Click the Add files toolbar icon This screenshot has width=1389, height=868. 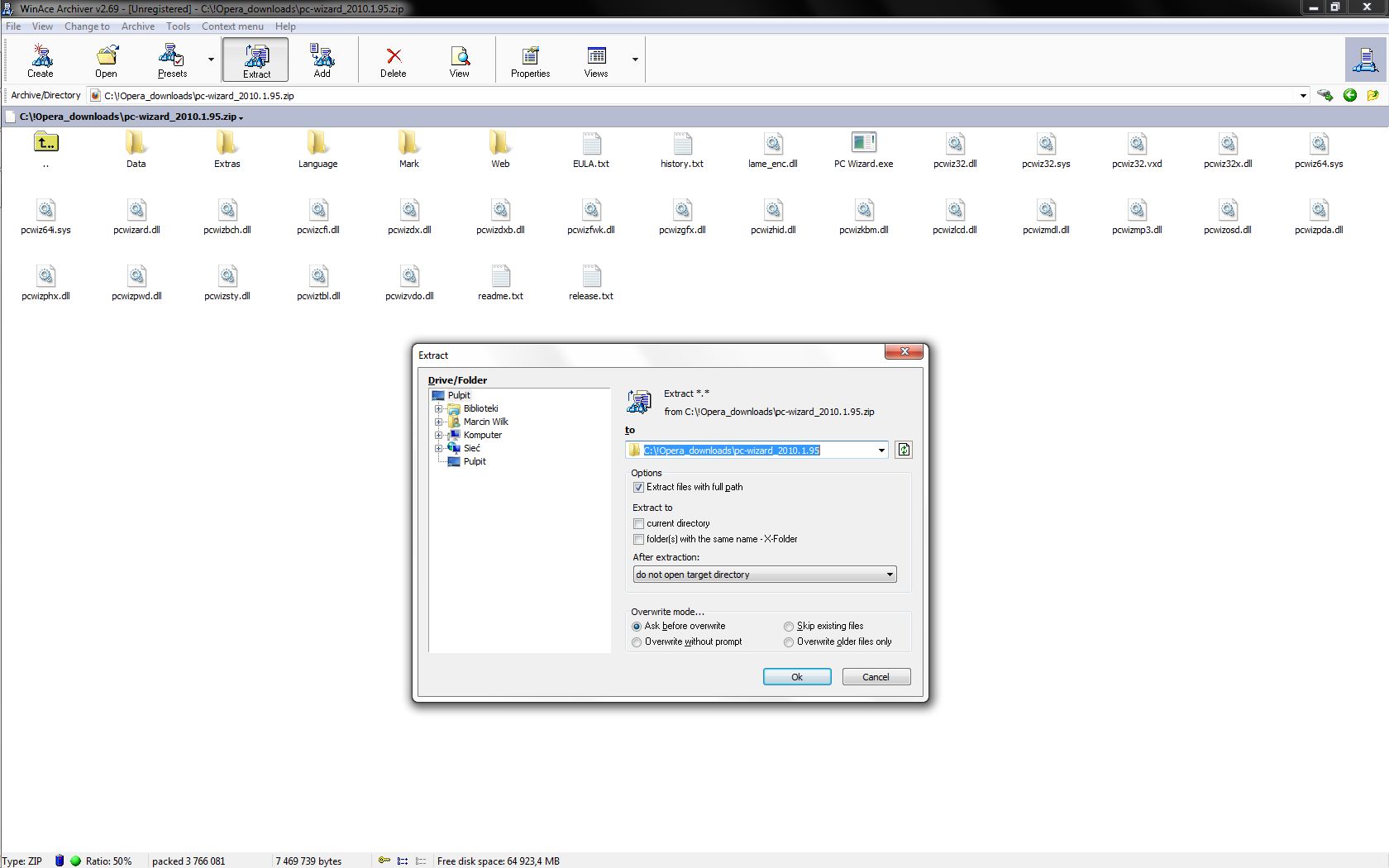coord(322,60)
